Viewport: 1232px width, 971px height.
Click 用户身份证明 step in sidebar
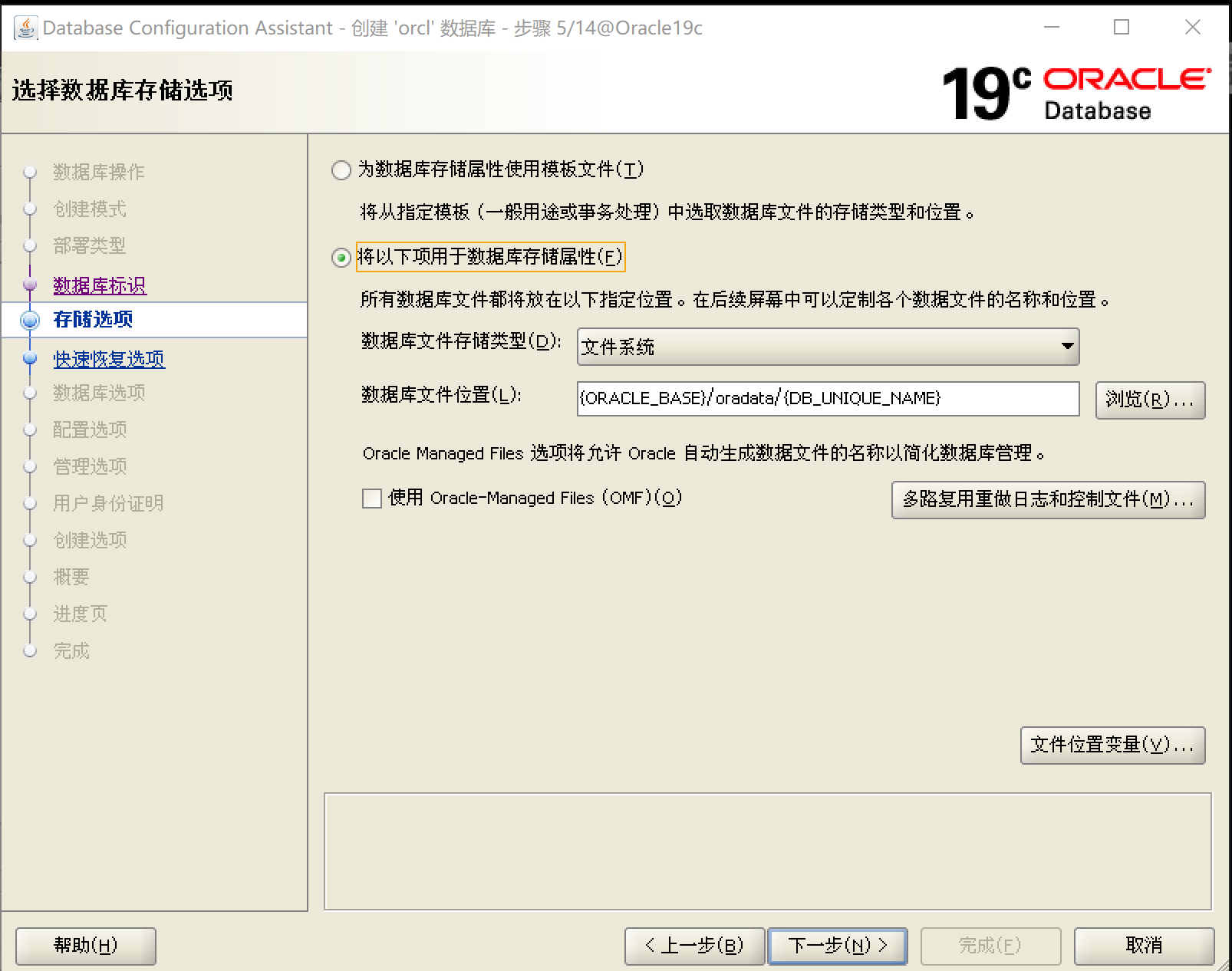tap(108, 503)
